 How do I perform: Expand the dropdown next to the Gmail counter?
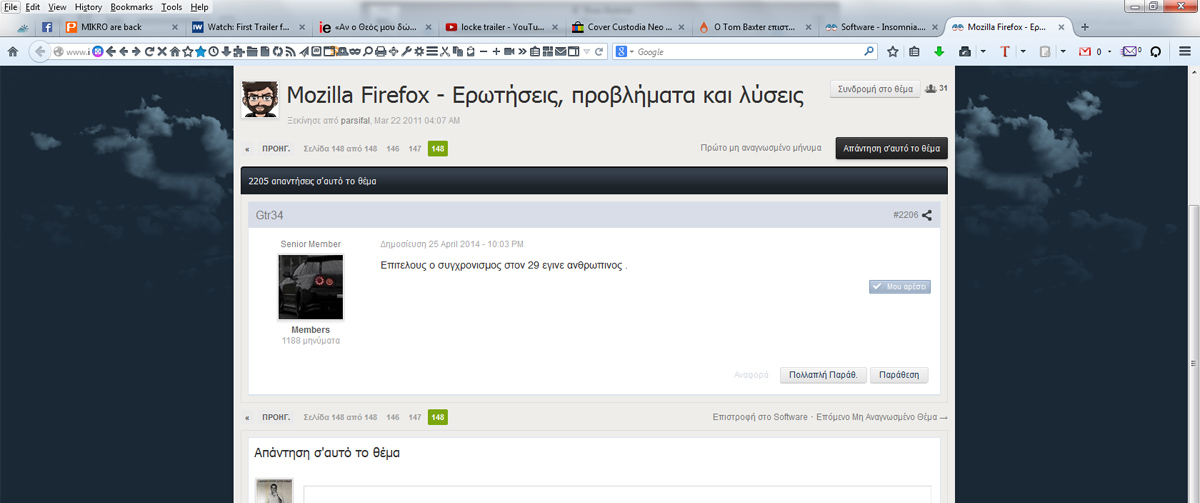tap(1111, 51)
